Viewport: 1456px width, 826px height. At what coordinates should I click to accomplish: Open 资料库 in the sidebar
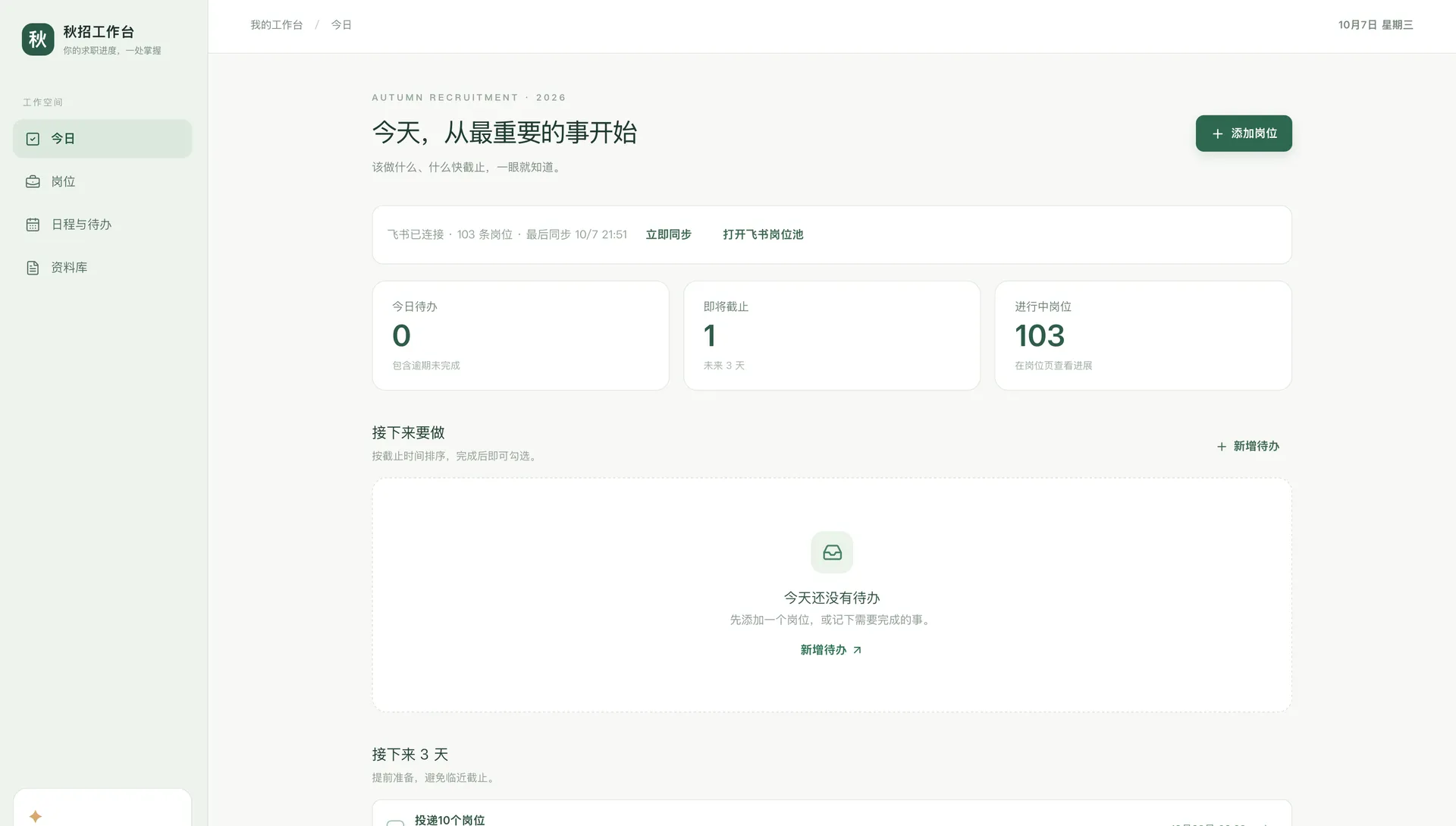(102, 268)
